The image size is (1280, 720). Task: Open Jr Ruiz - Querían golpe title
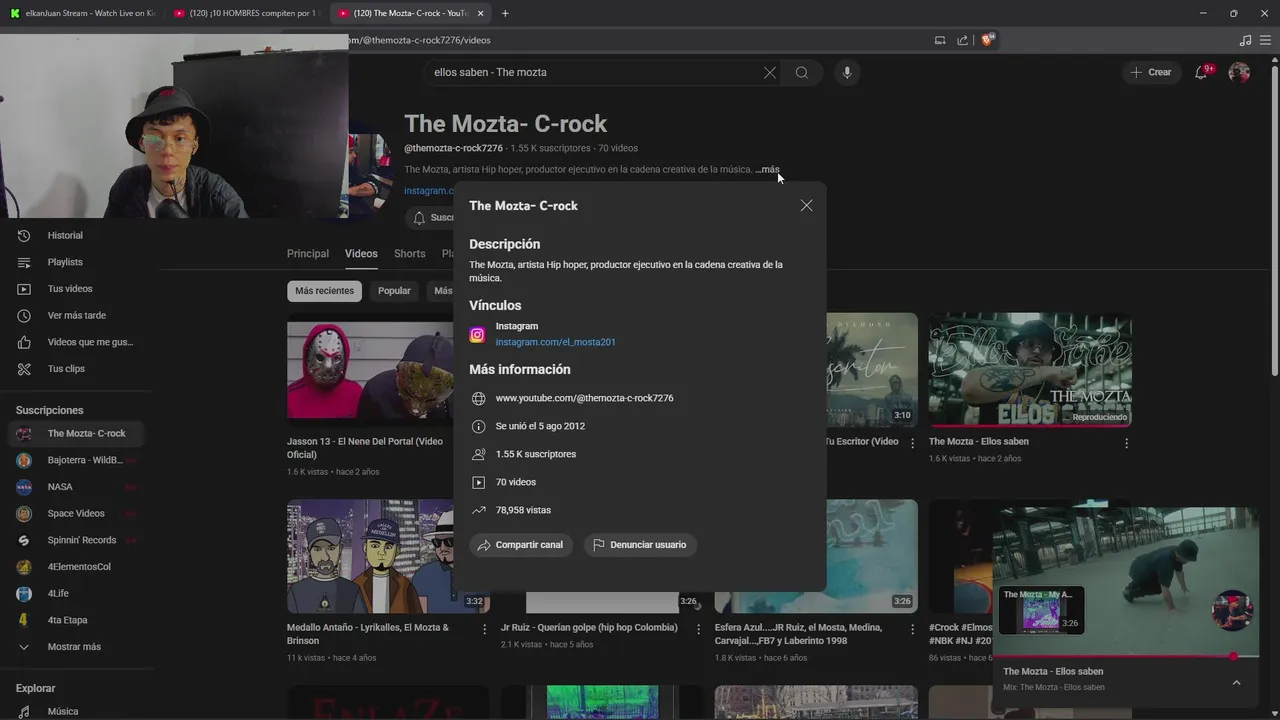pos(589,628)
